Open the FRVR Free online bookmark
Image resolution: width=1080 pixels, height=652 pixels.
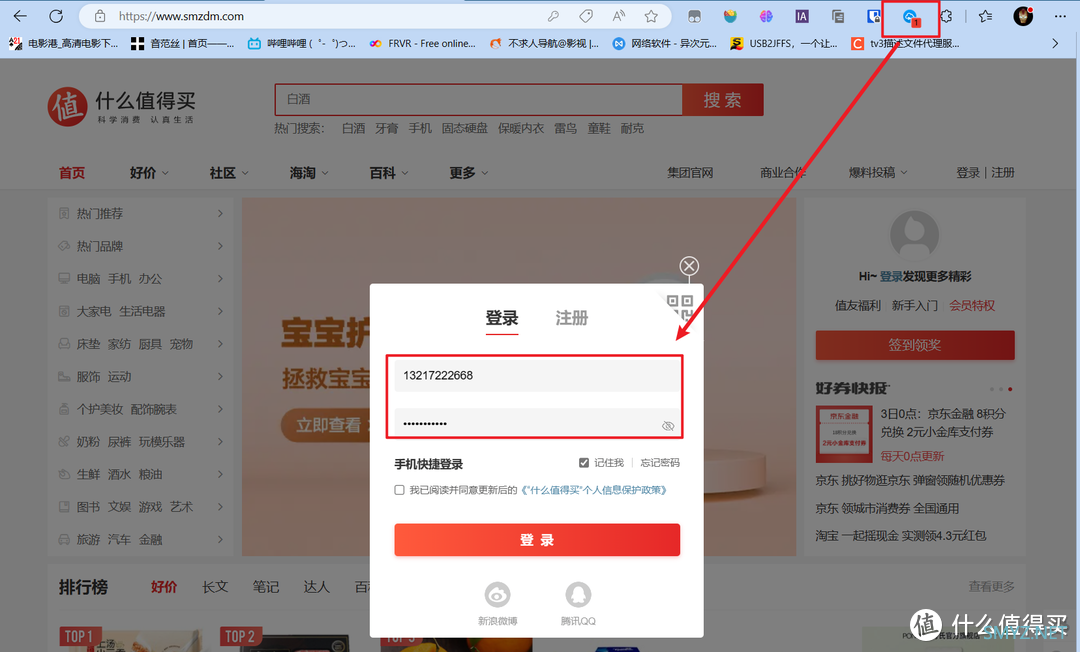[422, 43]
